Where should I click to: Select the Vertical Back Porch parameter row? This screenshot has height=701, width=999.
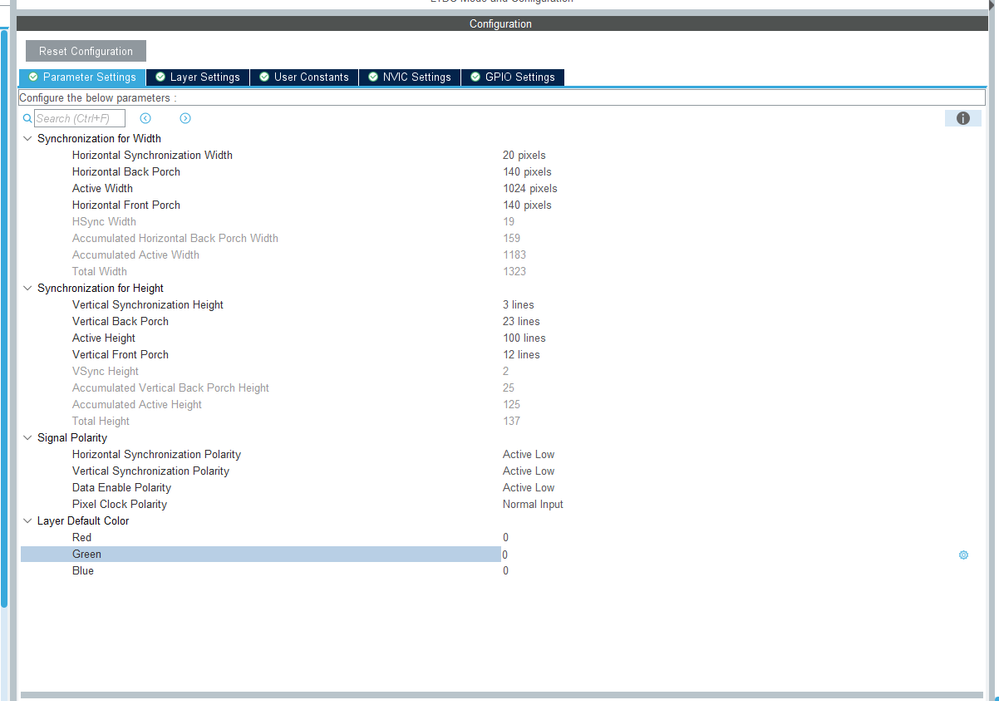(120, 321)
